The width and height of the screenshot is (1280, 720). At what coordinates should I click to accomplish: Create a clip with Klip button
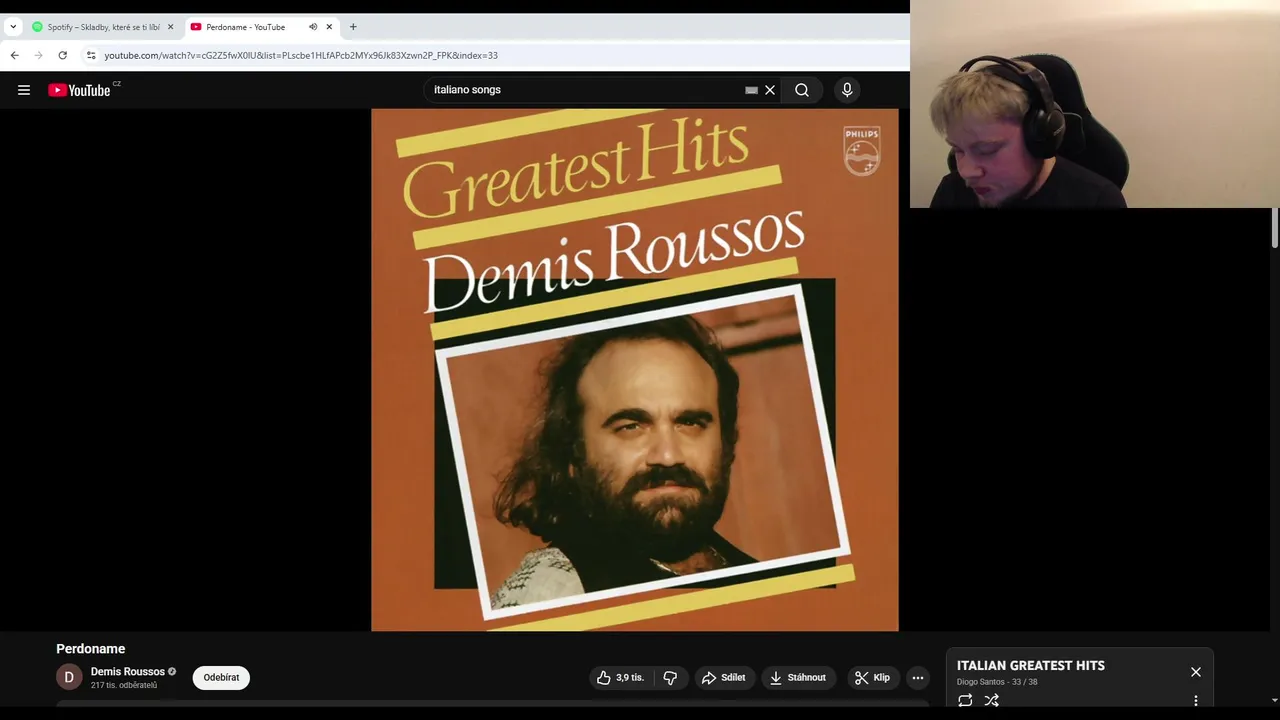(872, 677)
